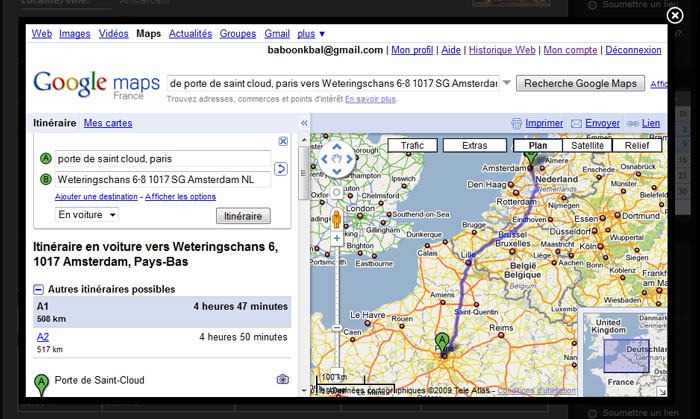Click the Lien link
The width and height of the screenshot is (700, 419).
(651, 123)
